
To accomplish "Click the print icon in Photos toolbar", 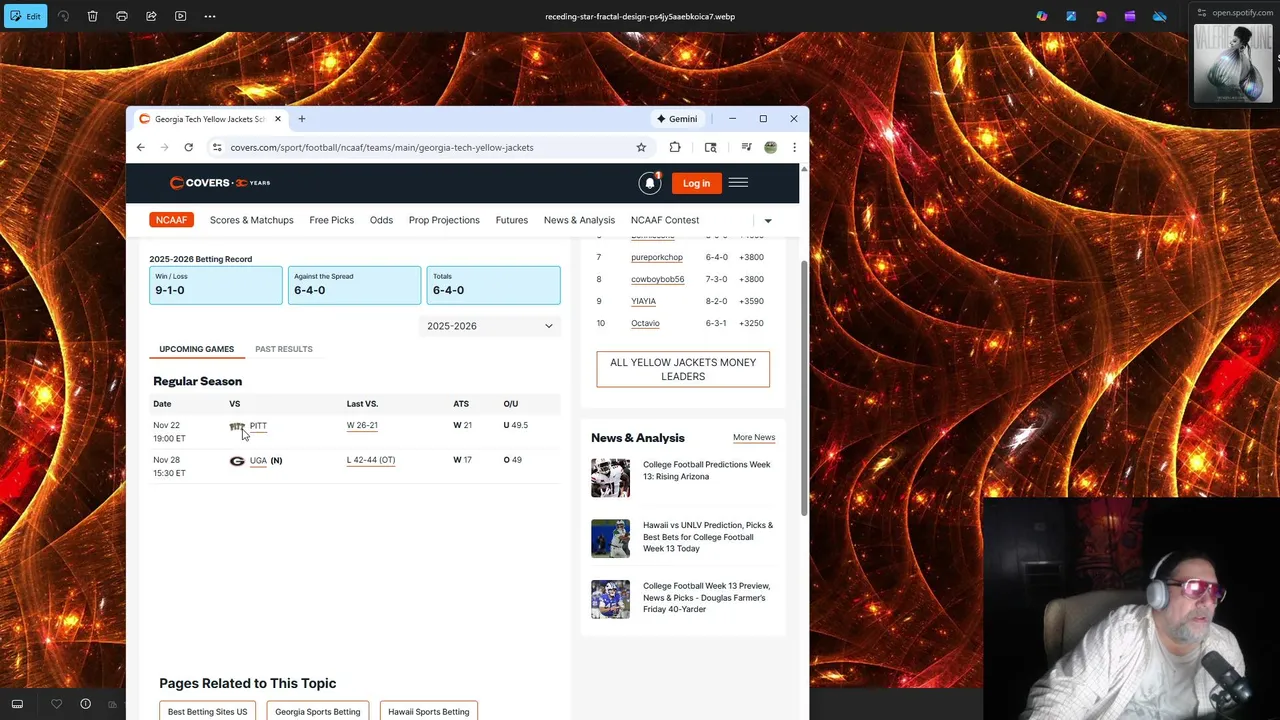I will click(x=122, y=16).
